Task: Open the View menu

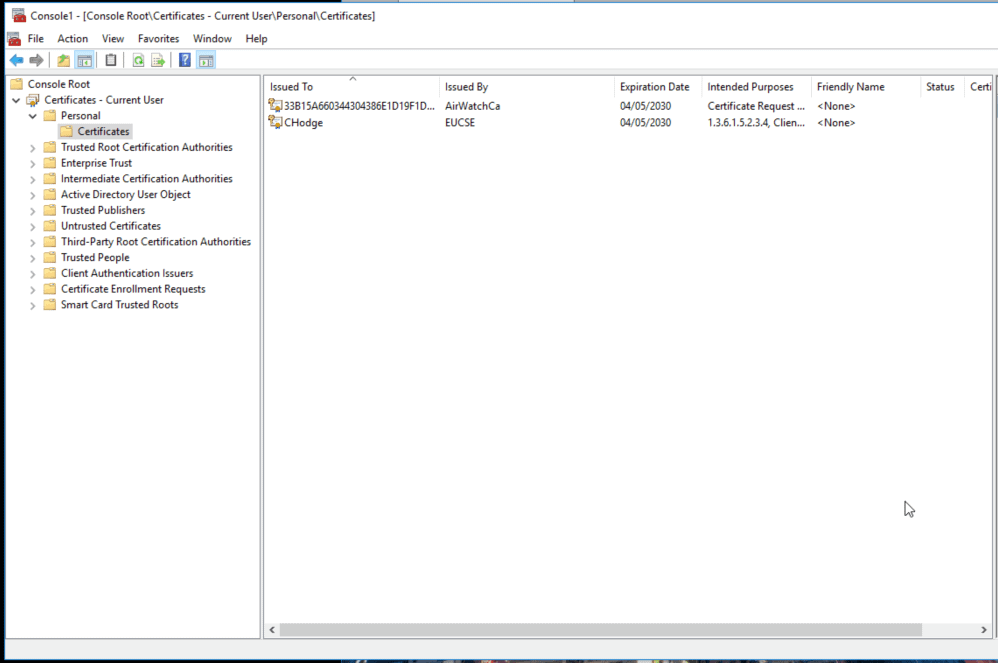Action: 113,39
